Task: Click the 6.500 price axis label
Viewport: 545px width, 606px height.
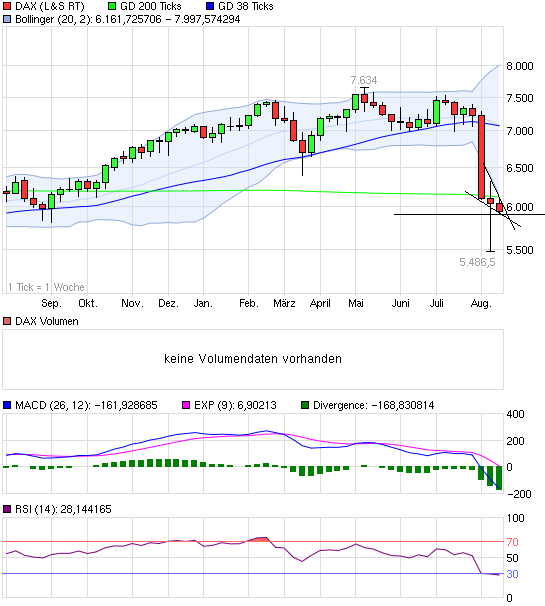Action: tap(520, 168)
